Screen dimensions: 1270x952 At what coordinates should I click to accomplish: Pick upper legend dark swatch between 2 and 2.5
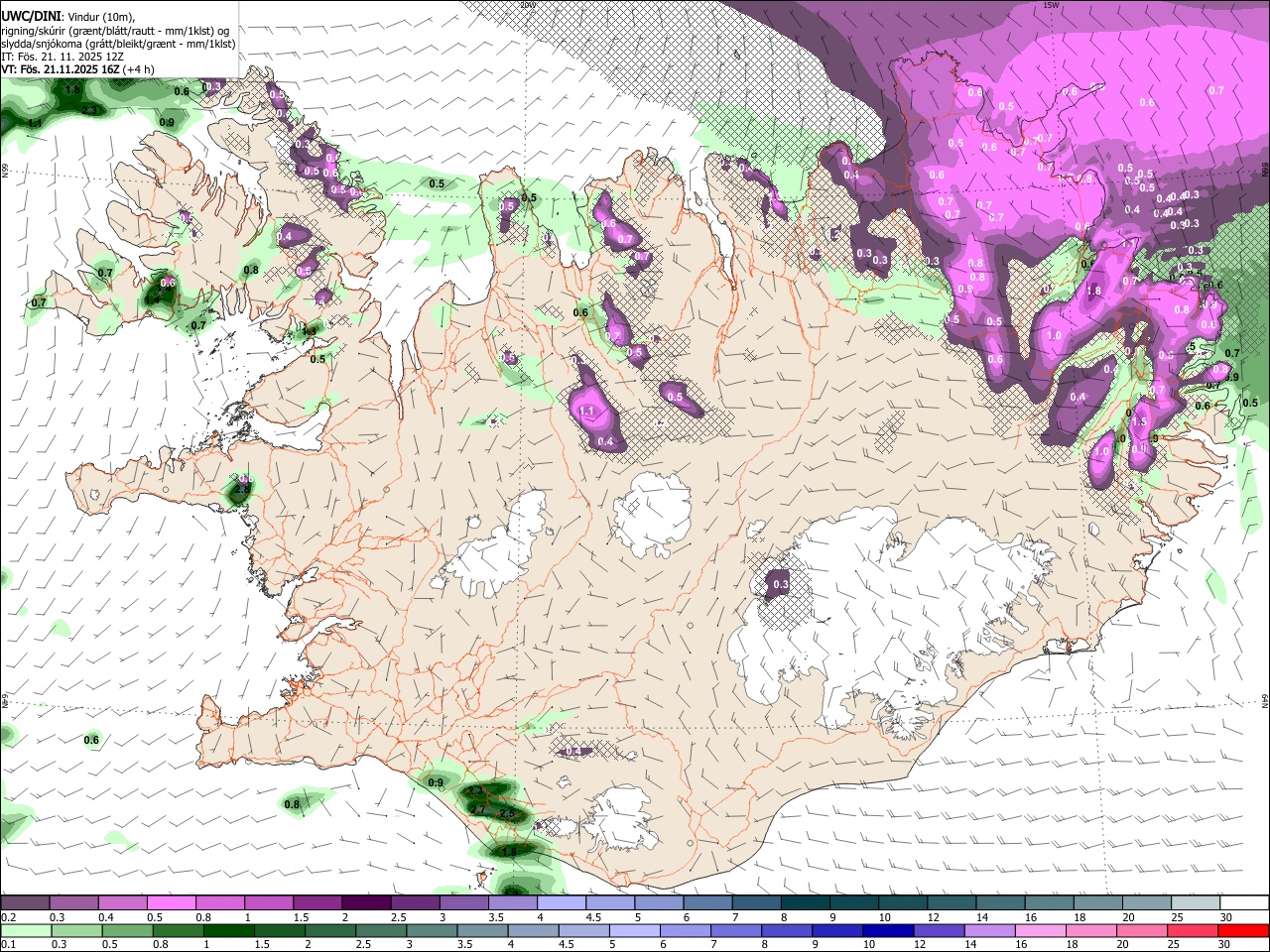coord(366,903)
